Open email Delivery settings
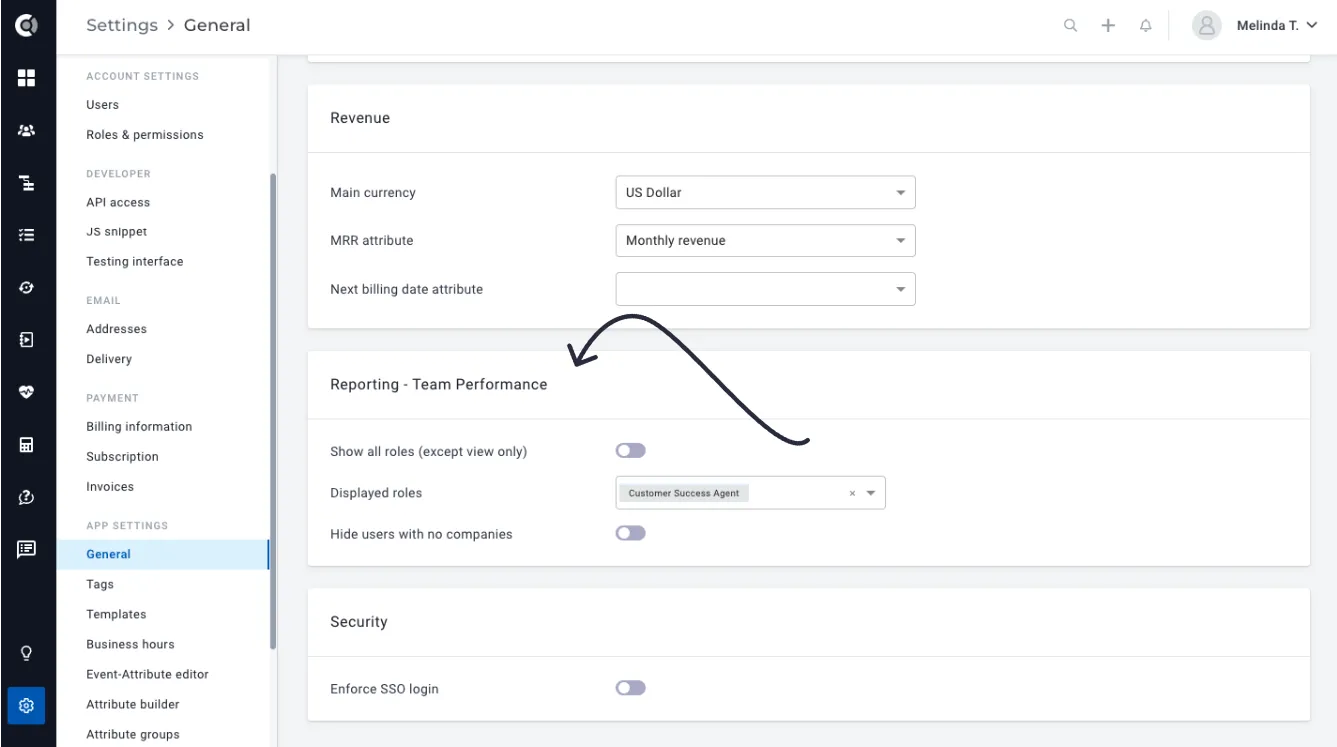The image size is (1337, 747). [109, 358]
